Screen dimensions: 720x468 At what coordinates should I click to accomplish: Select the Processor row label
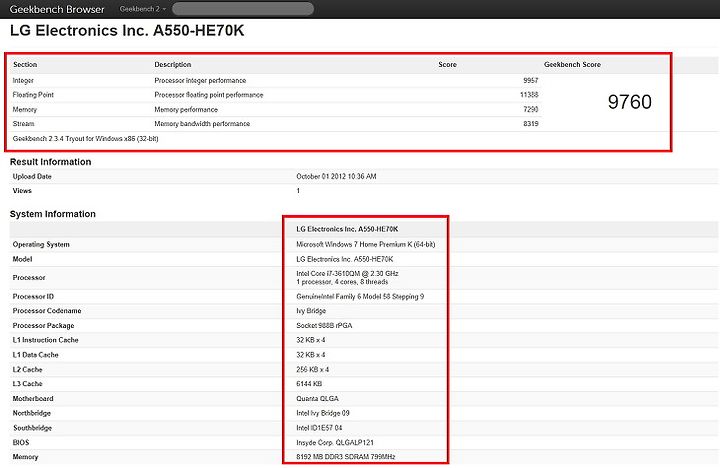pyautogui.click(x=29, y=277)
